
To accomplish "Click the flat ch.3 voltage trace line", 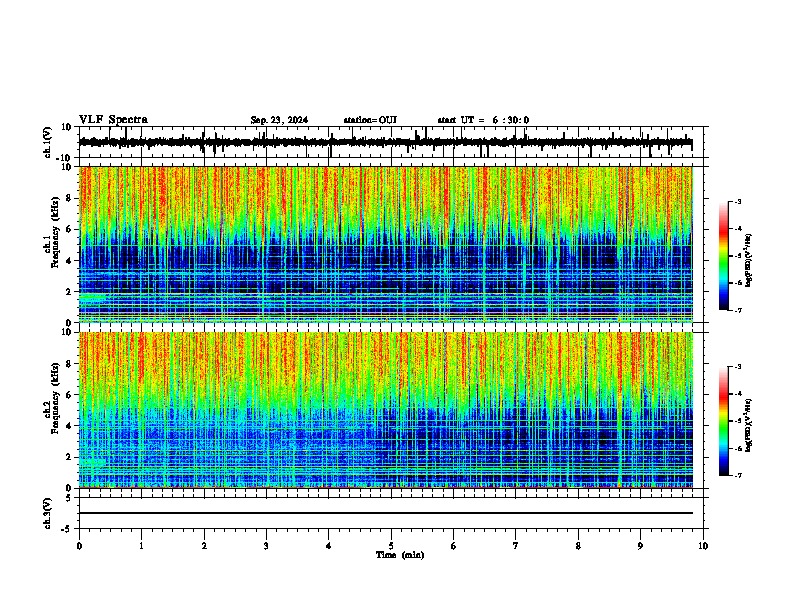I will (386, 513).
